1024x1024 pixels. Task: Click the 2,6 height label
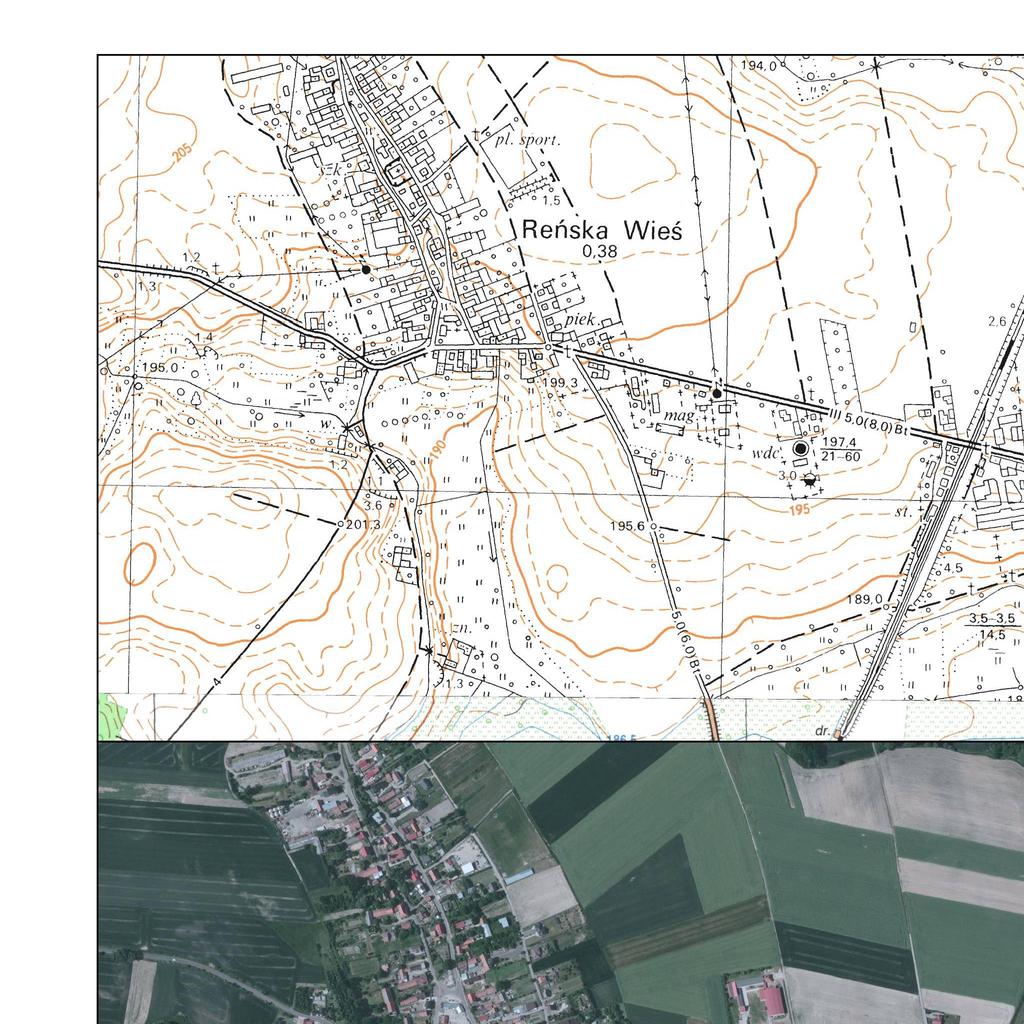(x=997, y=321)
